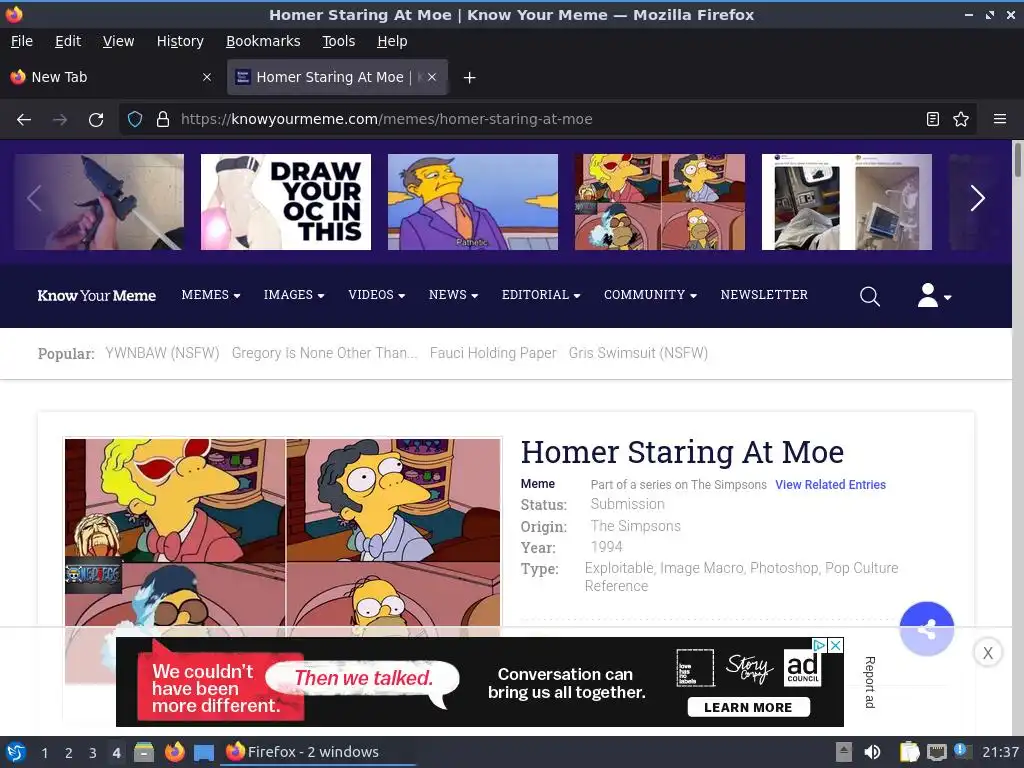The width and height of the screenshot is (1024, 768).
Task: Click the forward navigation arrow
Action: pyautogui.click(x=60, y=120)
